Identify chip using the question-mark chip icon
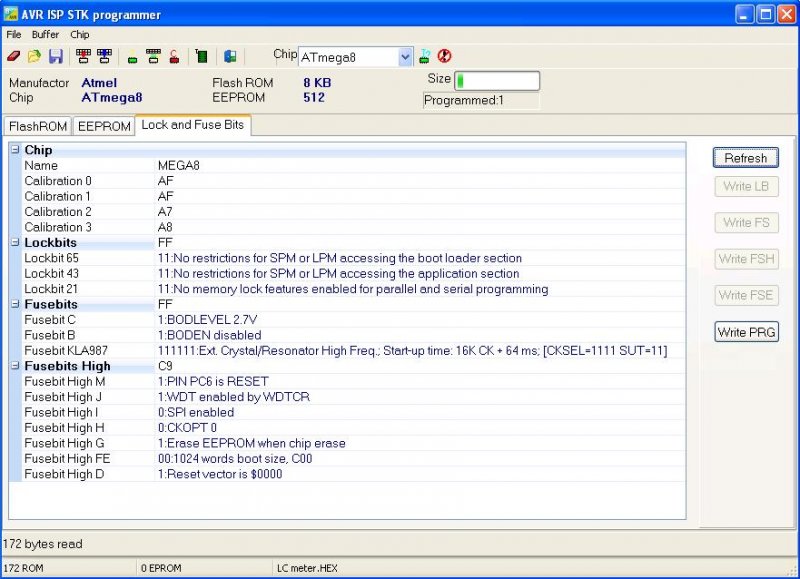 [424, 56]
